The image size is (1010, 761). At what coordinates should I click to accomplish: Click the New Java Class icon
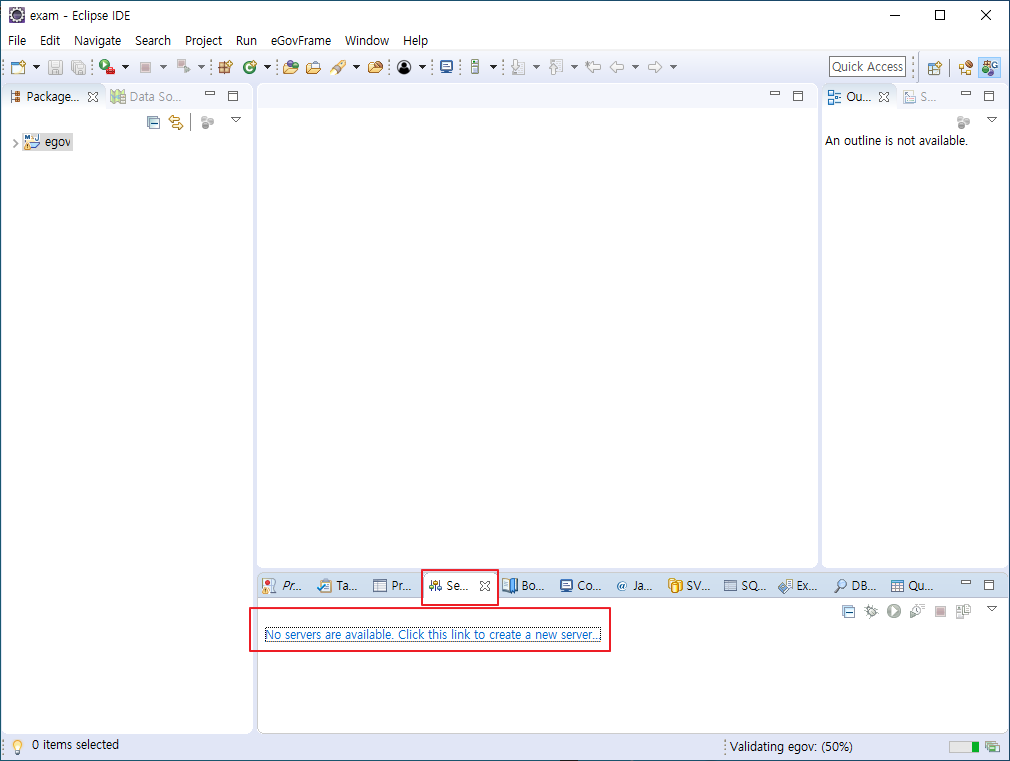pyautogui.click(x=249, y=67)
